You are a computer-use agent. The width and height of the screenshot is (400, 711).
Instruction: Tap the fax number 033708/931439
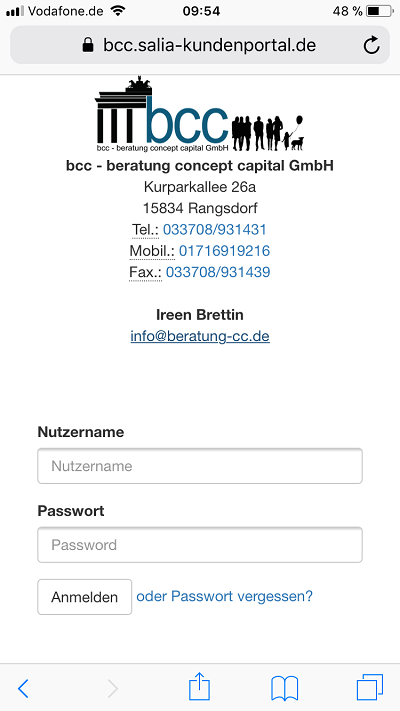click(218, 272)
